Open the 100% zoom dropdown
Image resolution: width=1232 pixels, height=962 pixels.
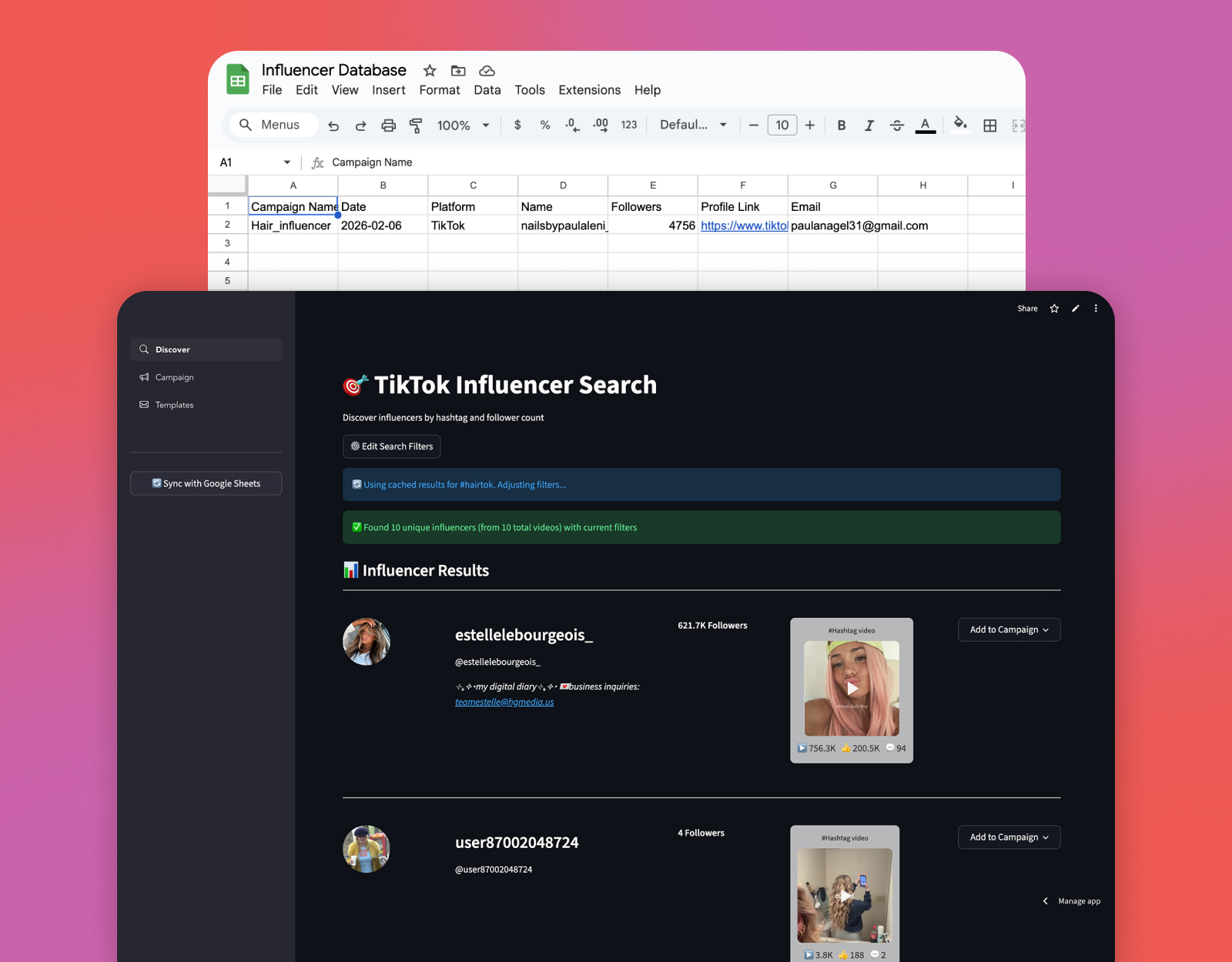point(463,125)
